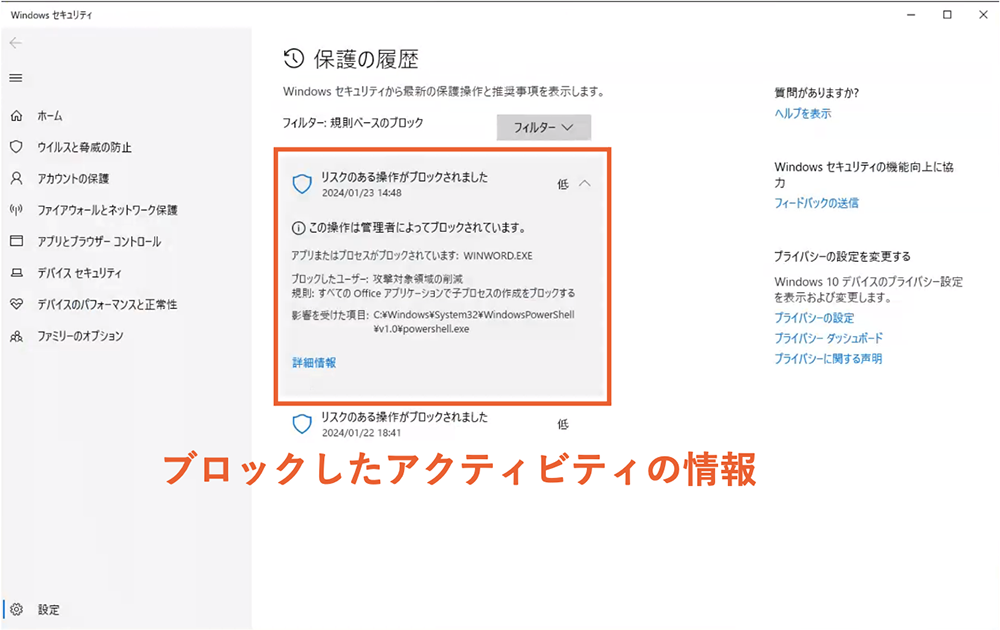Viewport: 1000px width, 630px height.
Task: Click severity 低 on the 18:41 entry
Action: tap(562, 424)
